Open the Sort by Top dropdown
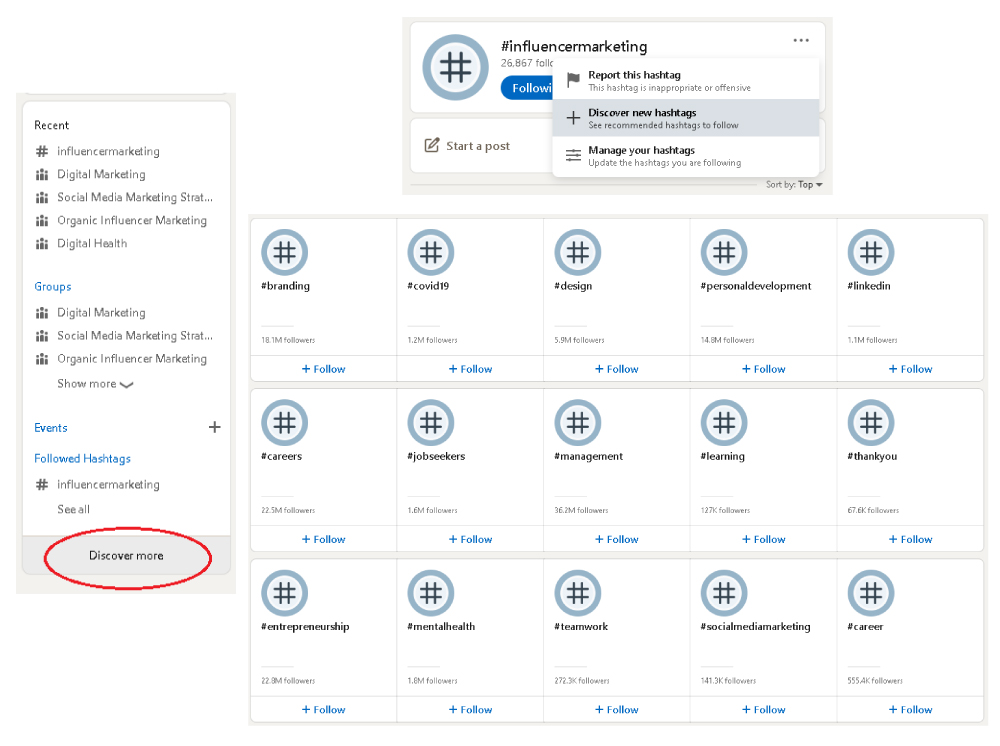 point(795,185)
